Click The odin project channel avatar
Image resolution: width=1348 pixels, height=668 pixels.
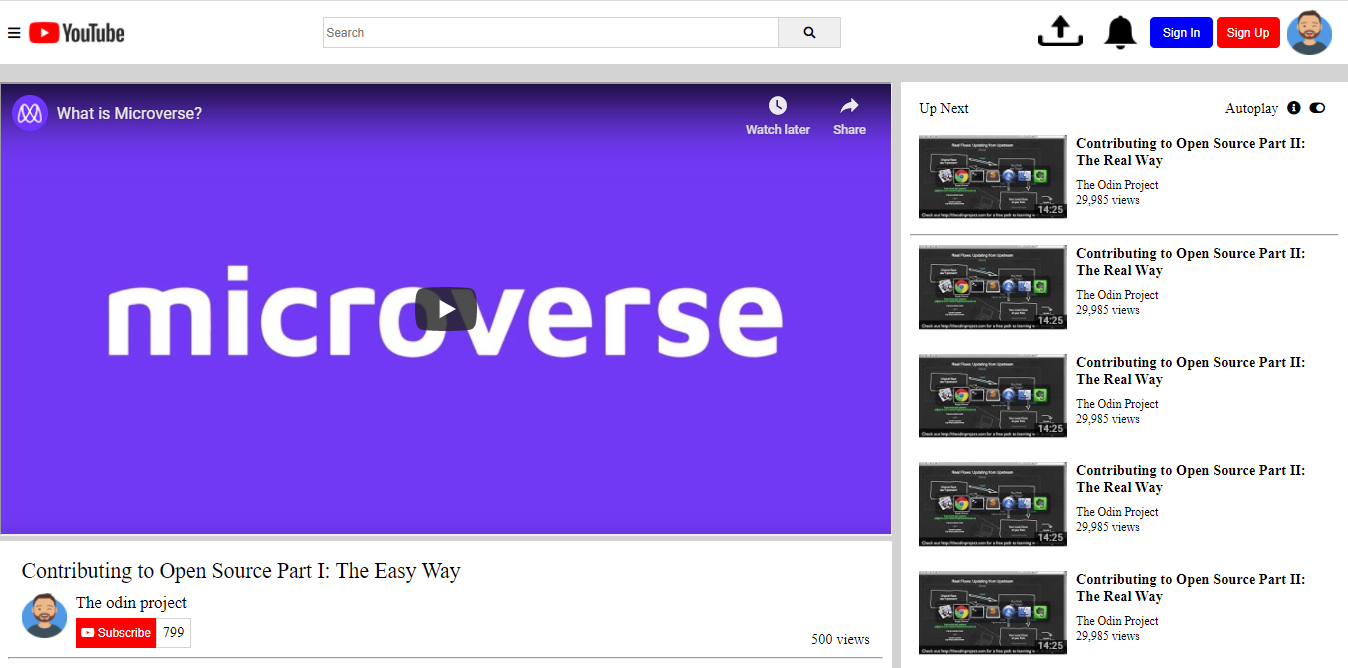pos(44,615)
